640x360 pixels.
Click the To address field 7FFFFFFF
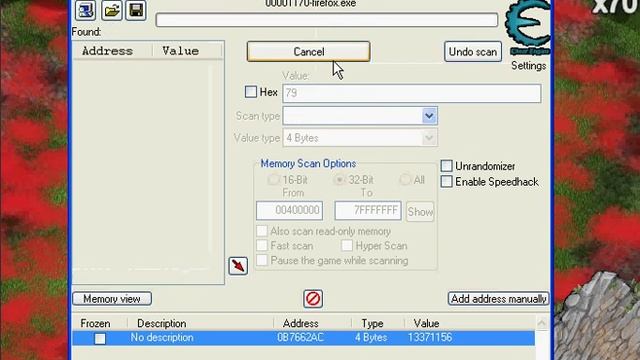coord(368,211)
